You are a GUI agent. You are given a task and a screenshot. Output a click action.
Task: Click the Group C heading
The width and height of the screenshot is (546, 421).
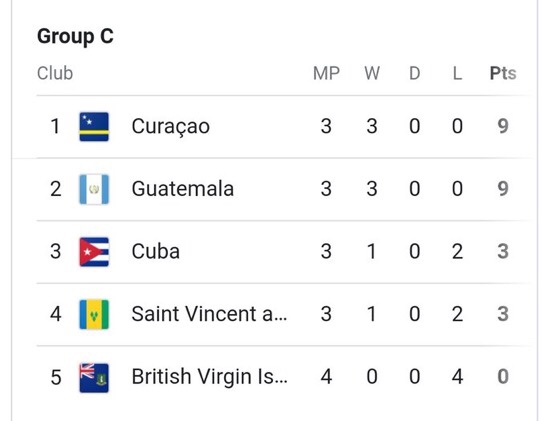76,37
